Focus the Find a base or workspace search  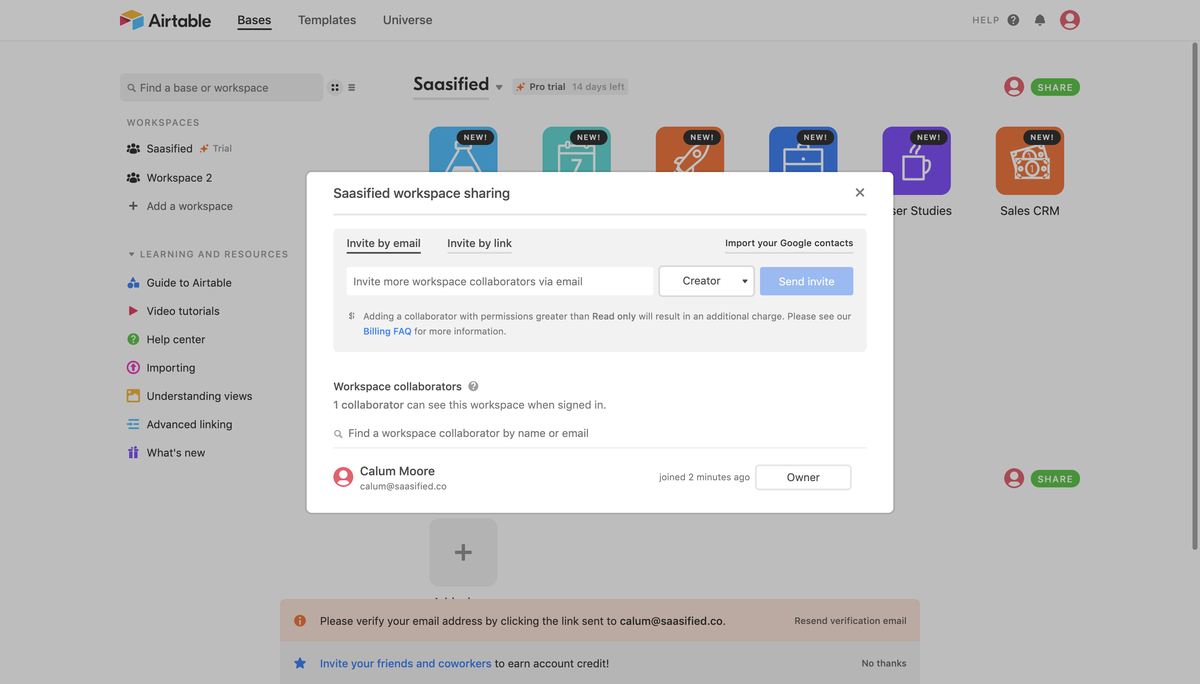(x=221, y=88)
